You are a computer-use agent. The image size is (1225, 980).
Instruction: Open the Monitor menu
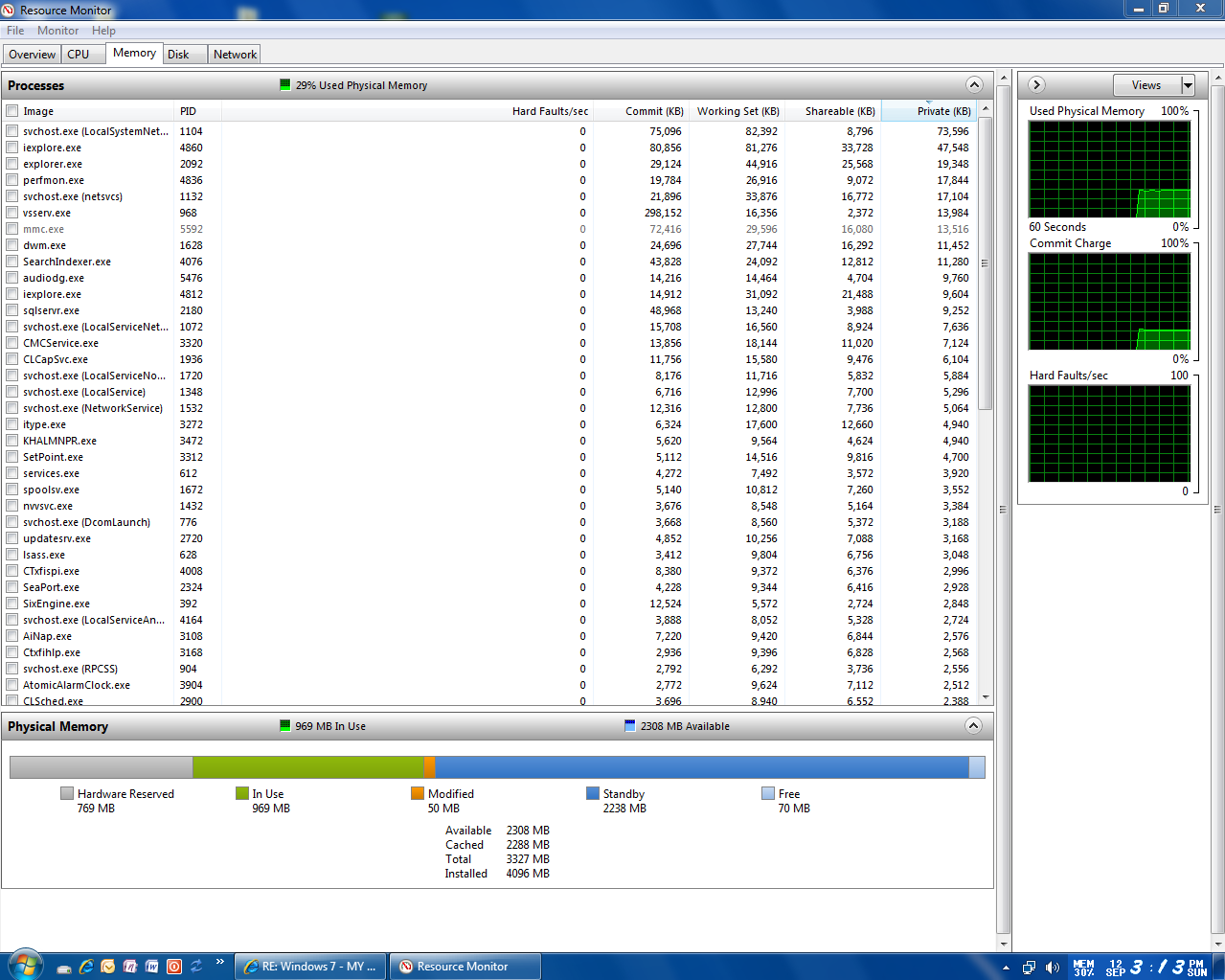pos(57,31)
